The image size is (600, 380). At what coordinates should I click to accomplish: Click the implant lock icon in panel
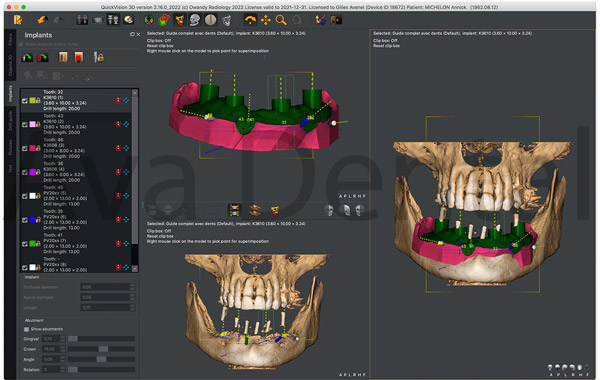[99, 57]
